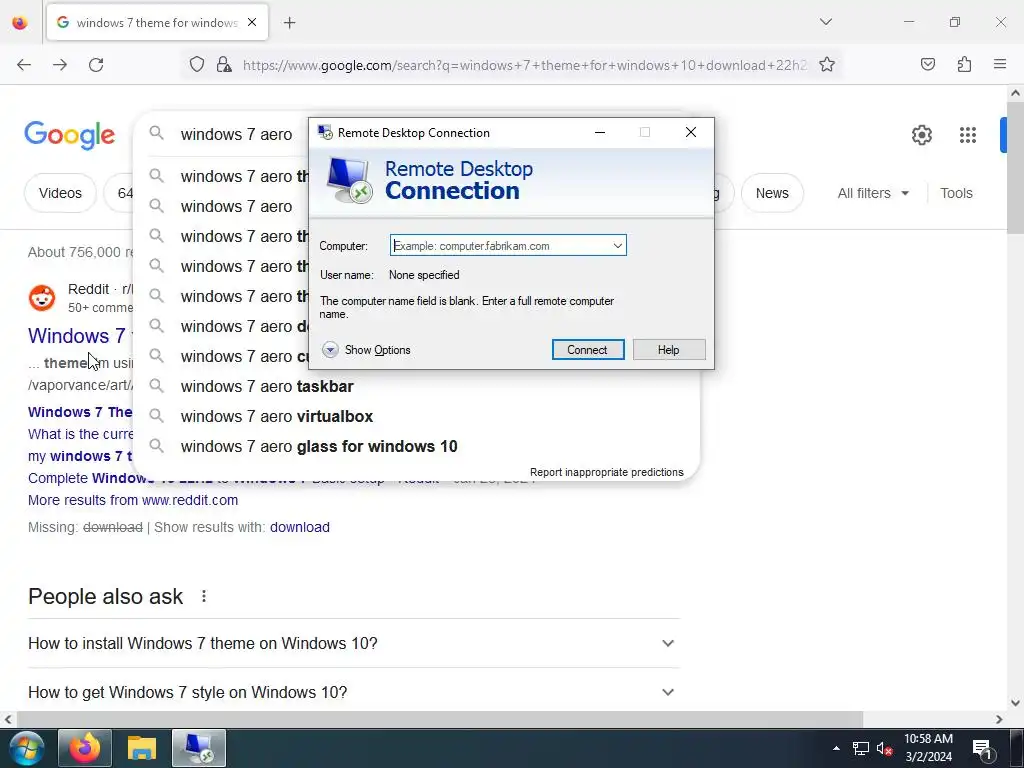Open Google quick settings gear icon
1024x768 pixels.
(x=921, y=135)
